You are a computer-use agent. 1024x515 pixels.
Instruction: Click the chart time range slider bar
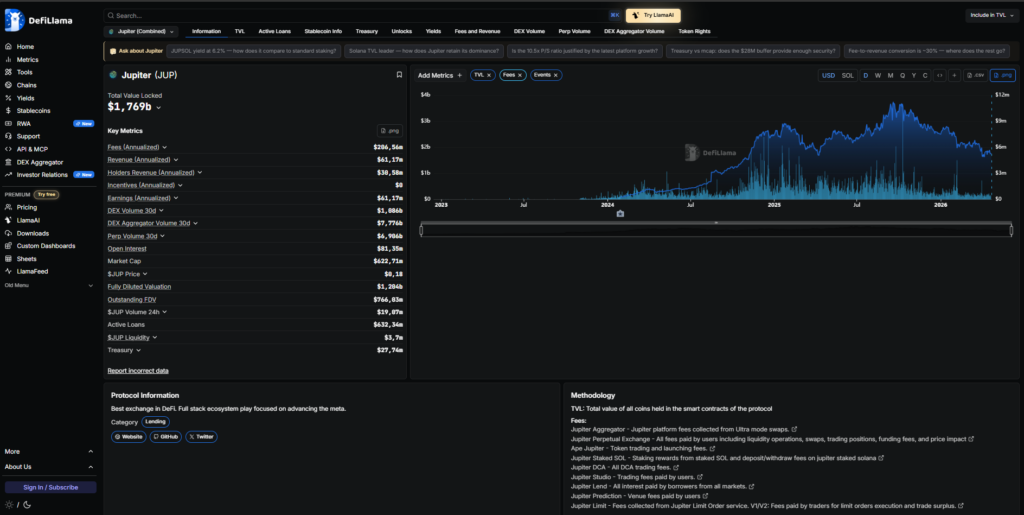[716, 231]
